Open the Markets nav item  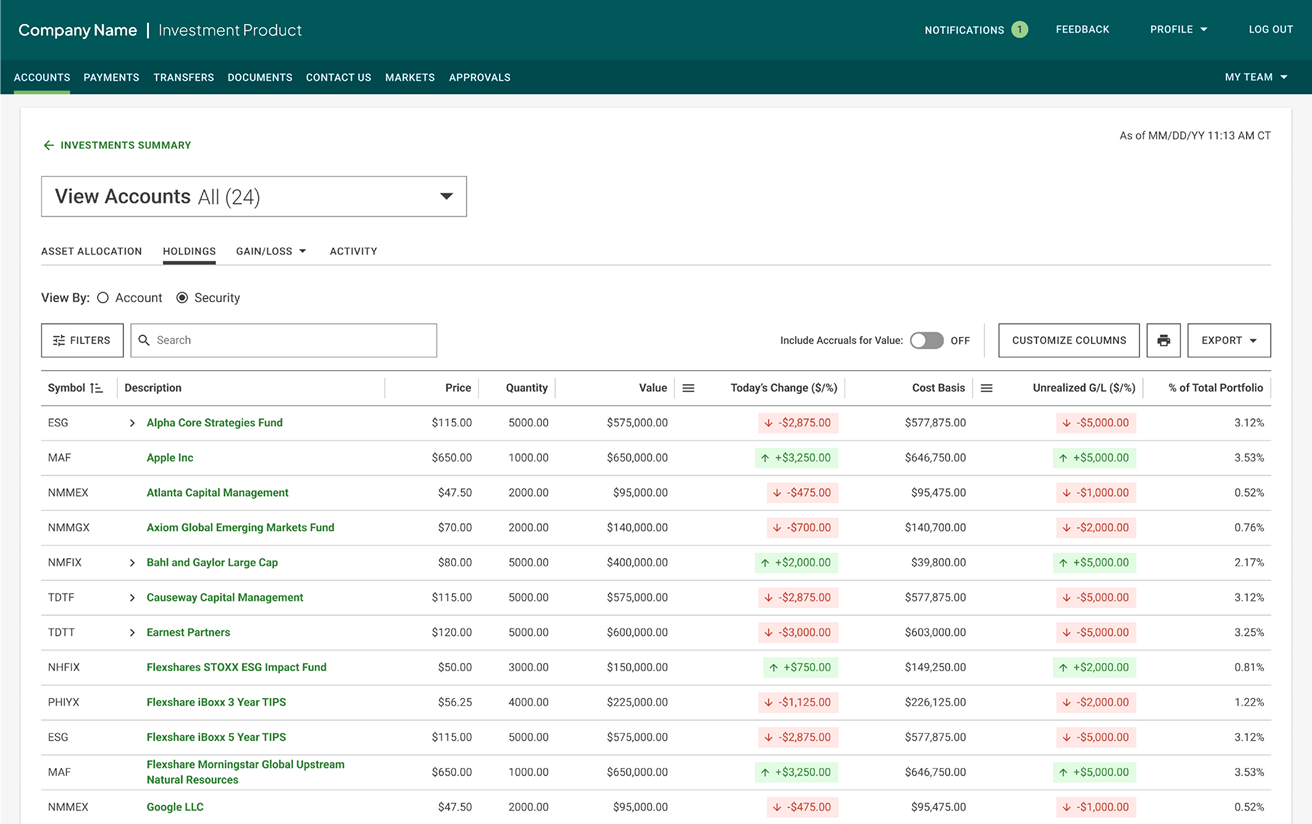click(410, 77)
